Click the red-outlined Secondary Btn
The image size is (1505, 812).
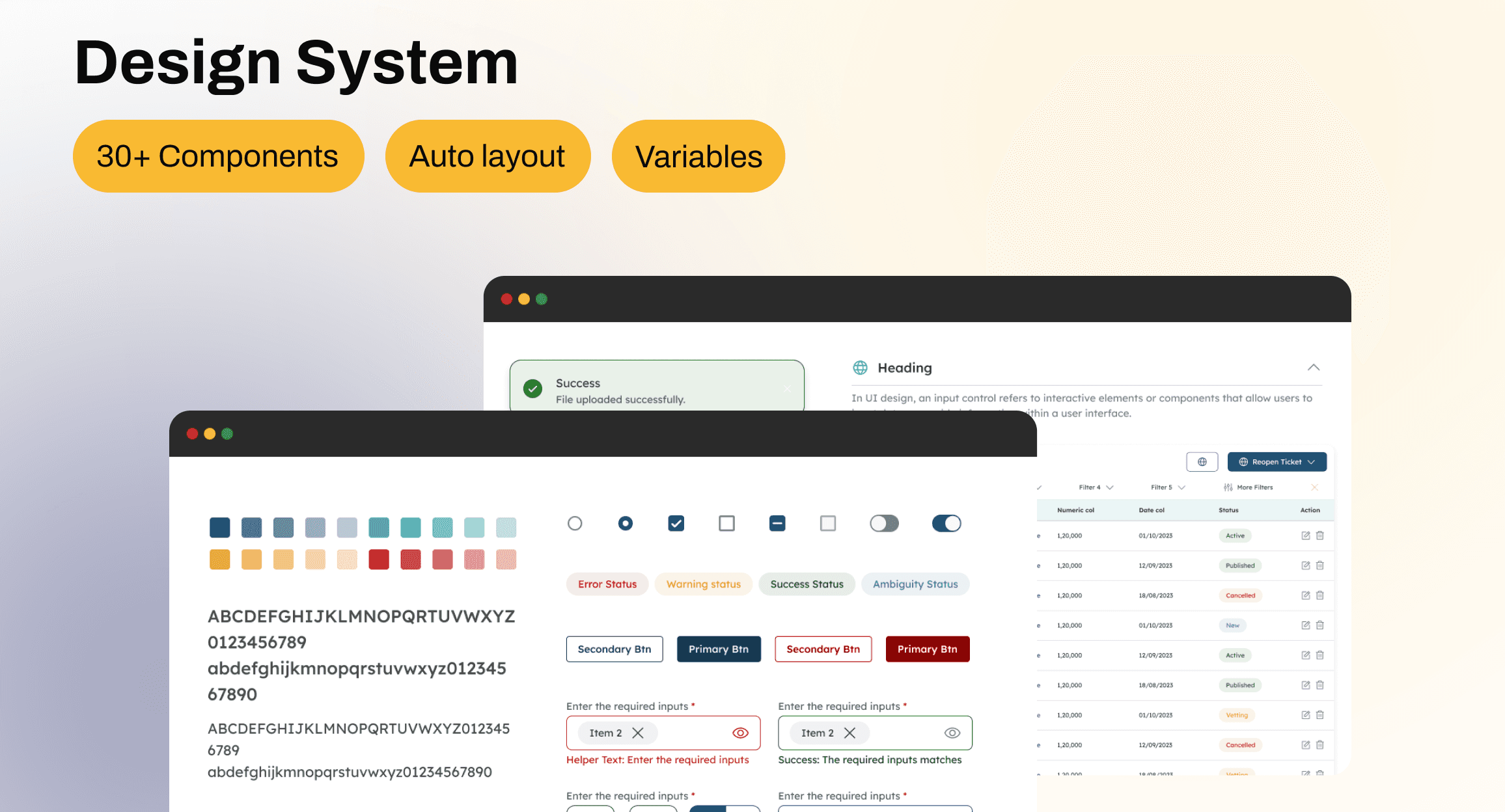tap(823, 649)
